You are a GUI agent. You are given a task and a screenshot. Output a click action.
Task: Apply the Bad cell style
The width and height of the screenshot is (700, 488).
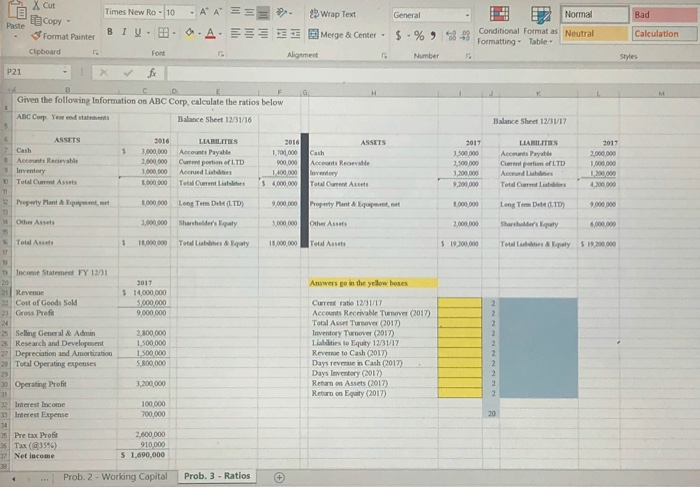point(664,15)
